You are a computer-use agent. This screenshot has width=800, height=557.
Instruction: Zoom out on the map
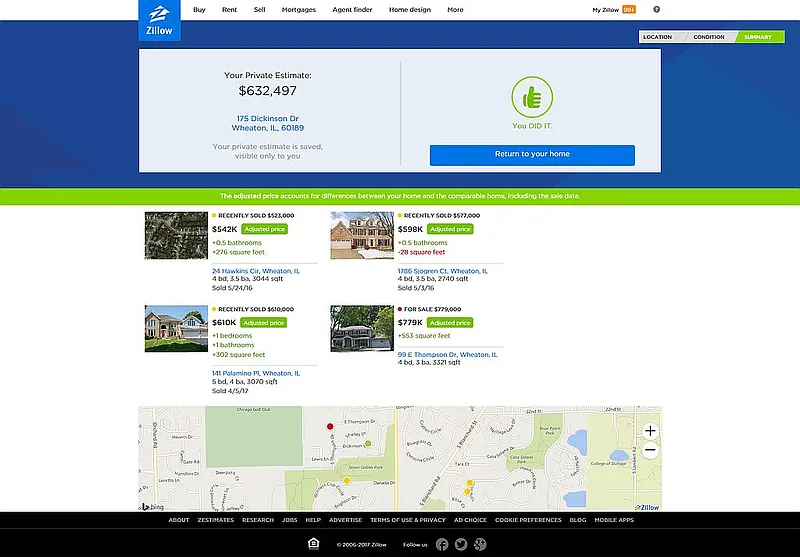coord(650,450)
